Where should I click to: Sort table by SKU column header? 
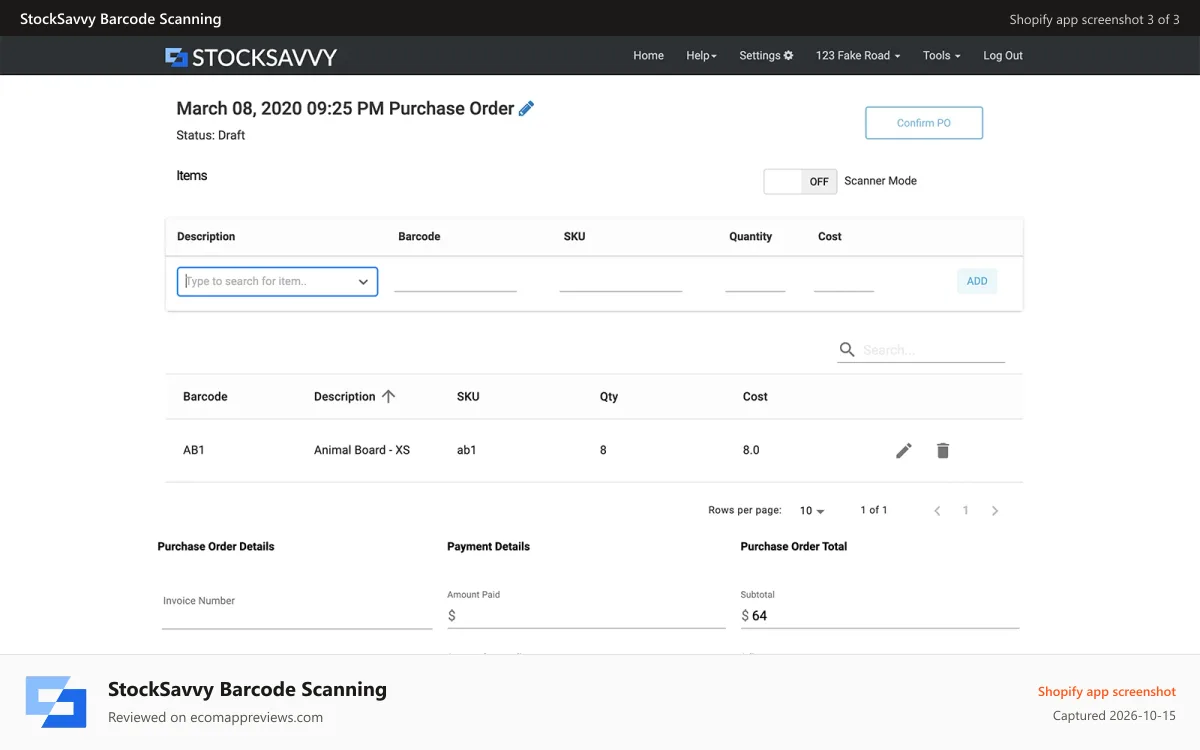pos(468,397)
